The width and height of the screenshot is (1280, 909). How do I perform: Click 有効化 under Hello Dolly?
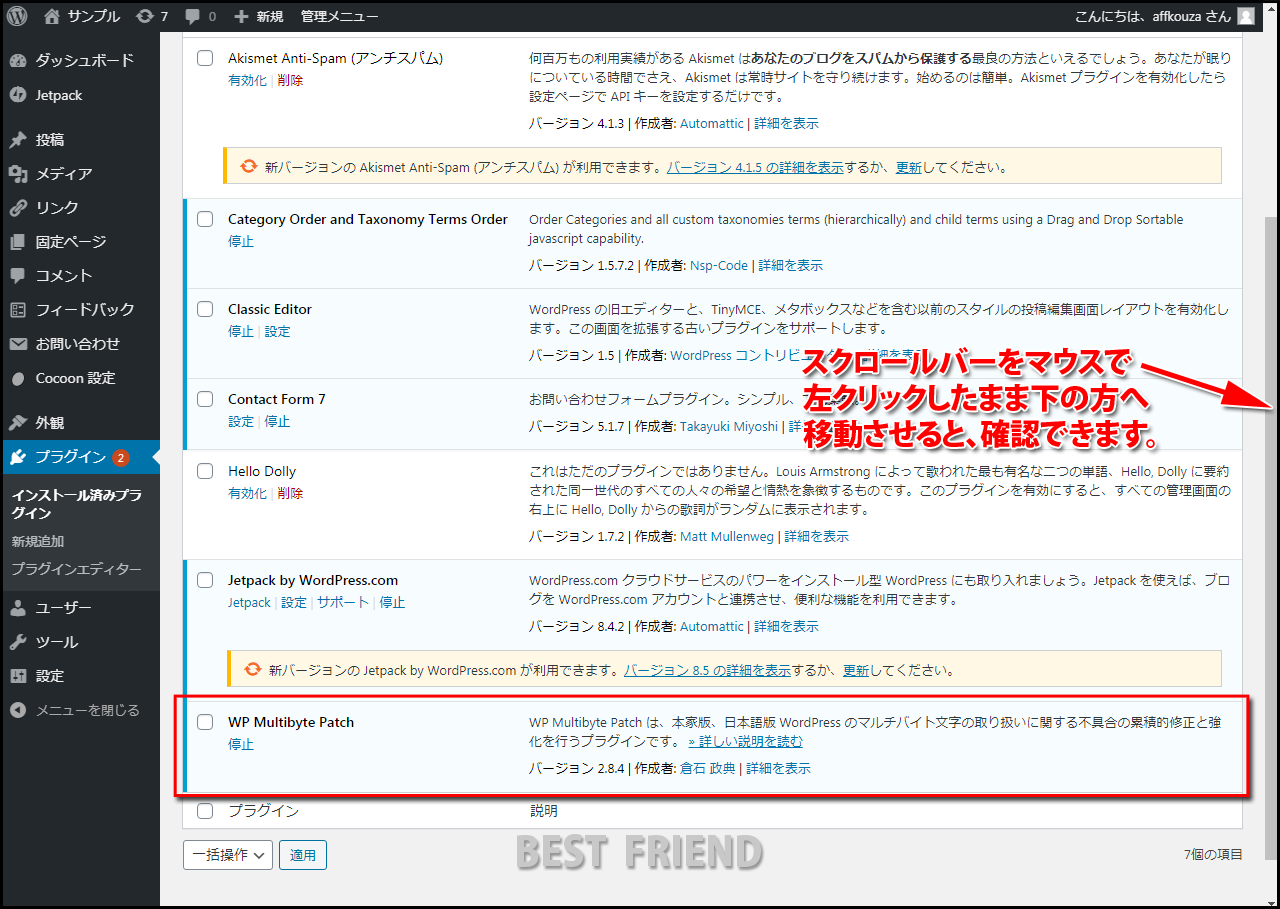tap(247, 493)
